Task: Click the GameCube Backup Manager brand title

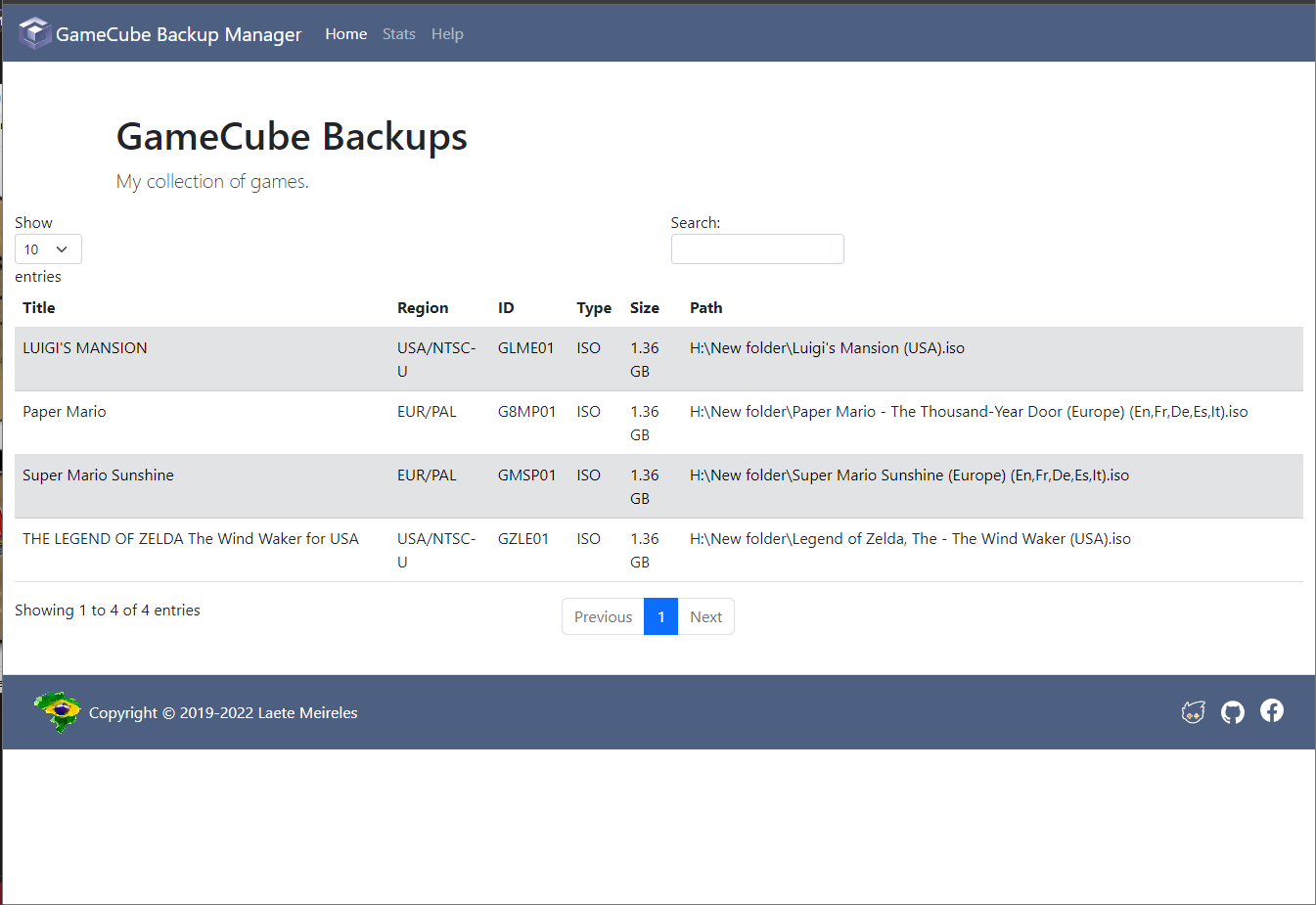Action: coord(179,34)
